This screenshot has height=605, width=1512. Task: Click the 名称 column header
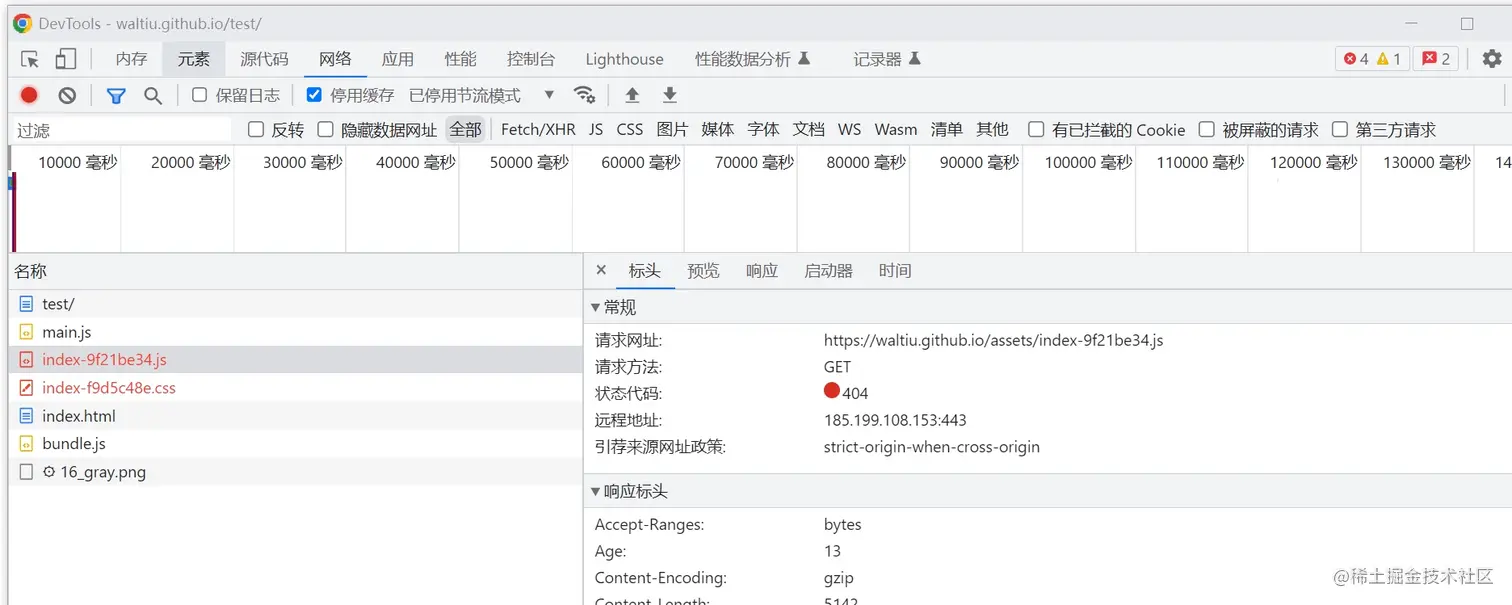pos(295,271)
